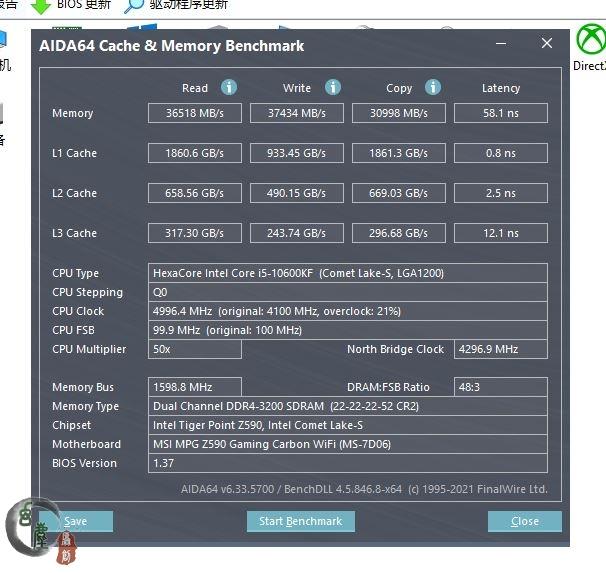Select L2 Cache write 490.15 GB/s
This screenshot has width=606, height=573.
[297, 193]
